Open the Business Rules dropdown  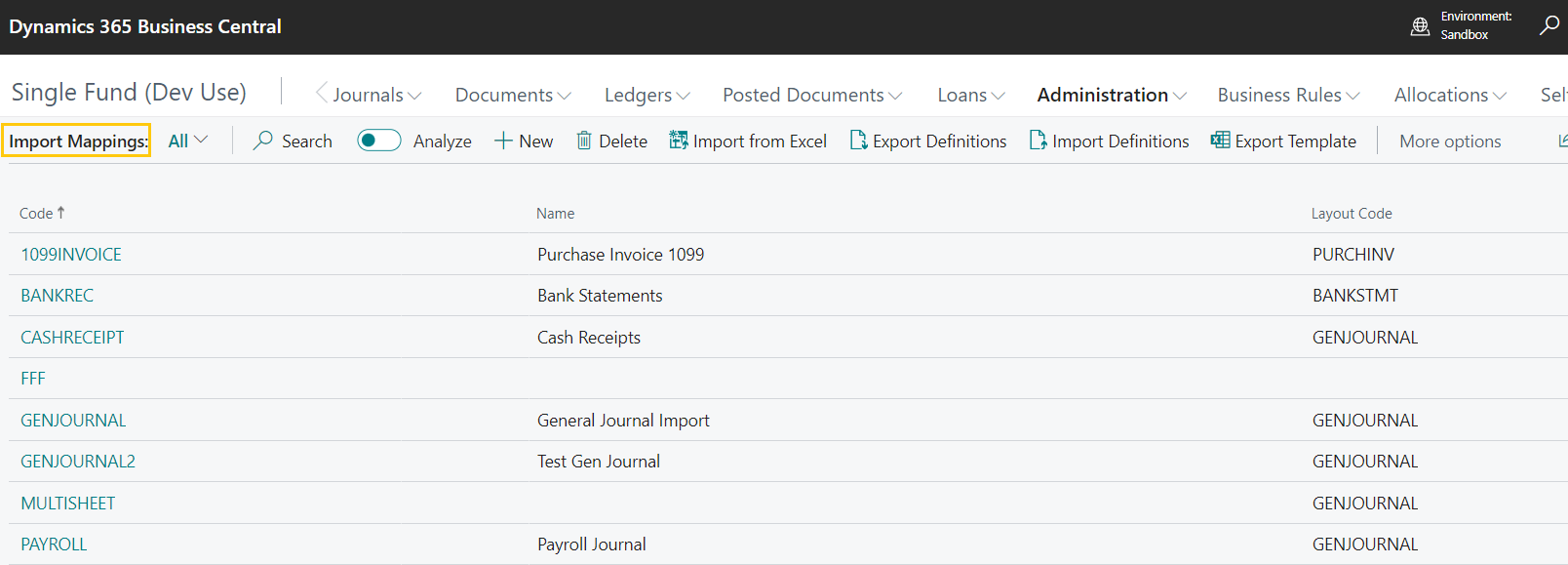[x=1288, y=95]
